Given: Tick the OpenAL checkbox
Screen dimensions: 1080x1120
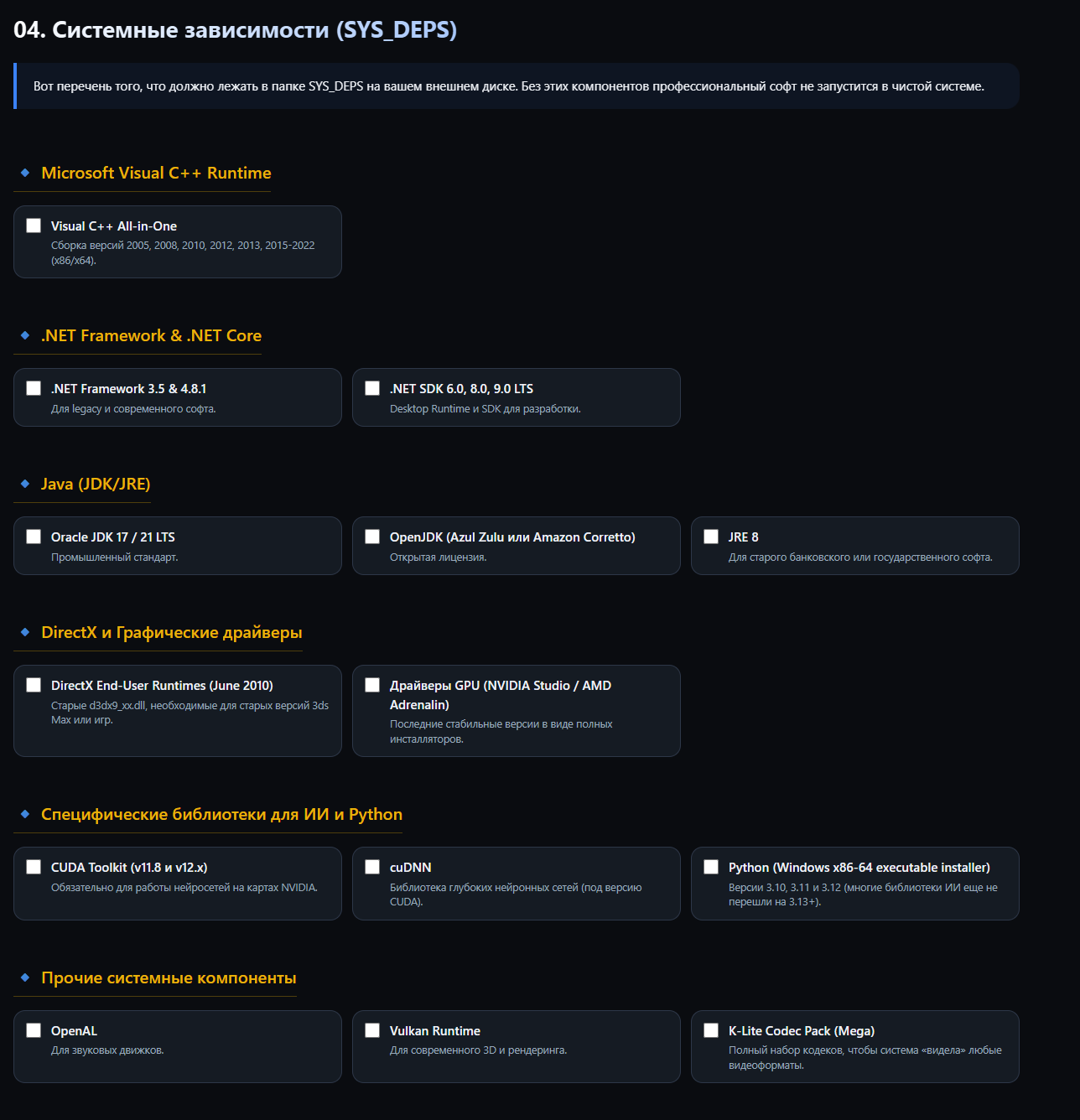Looking at the screenshot, I should [x=34, y=1030].
